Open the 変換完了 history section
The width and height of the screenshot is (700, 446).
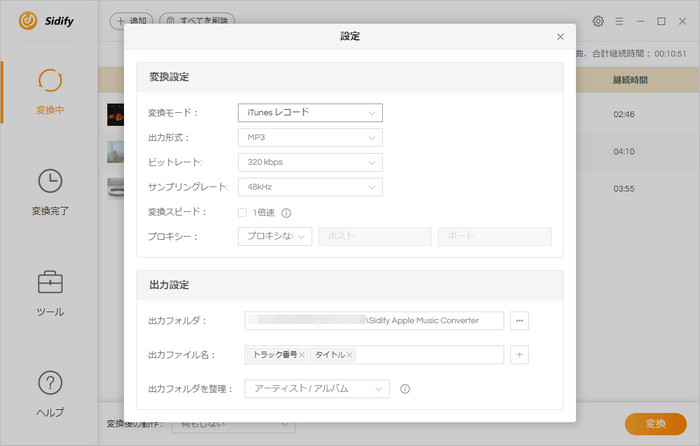click(50, 192)
